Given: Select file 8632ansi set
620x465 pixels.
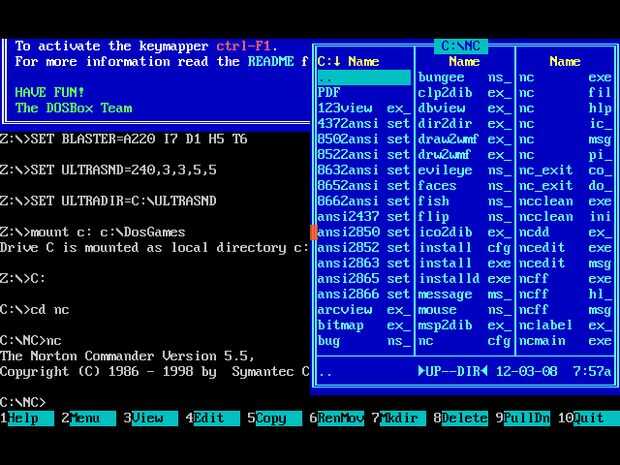Looking at the screenshot, I should click(x=364, y=170).
